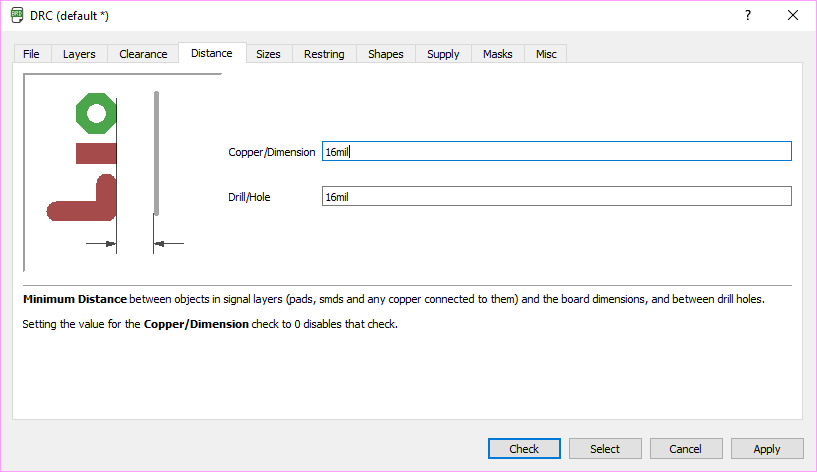Focus the Drill/Hole value field
The width and height of the screenshot is (817, 472).
(556, 196)
